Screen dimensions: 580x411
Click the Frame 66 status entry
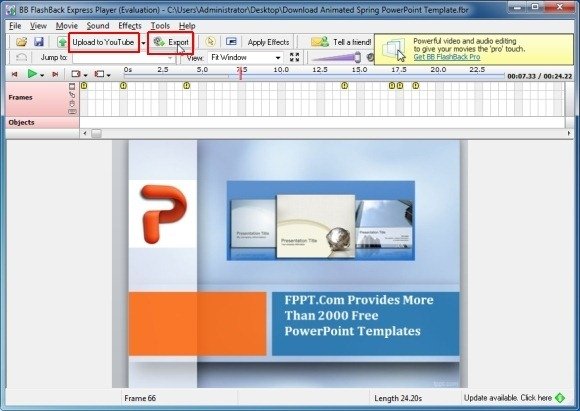coord(140,398)
